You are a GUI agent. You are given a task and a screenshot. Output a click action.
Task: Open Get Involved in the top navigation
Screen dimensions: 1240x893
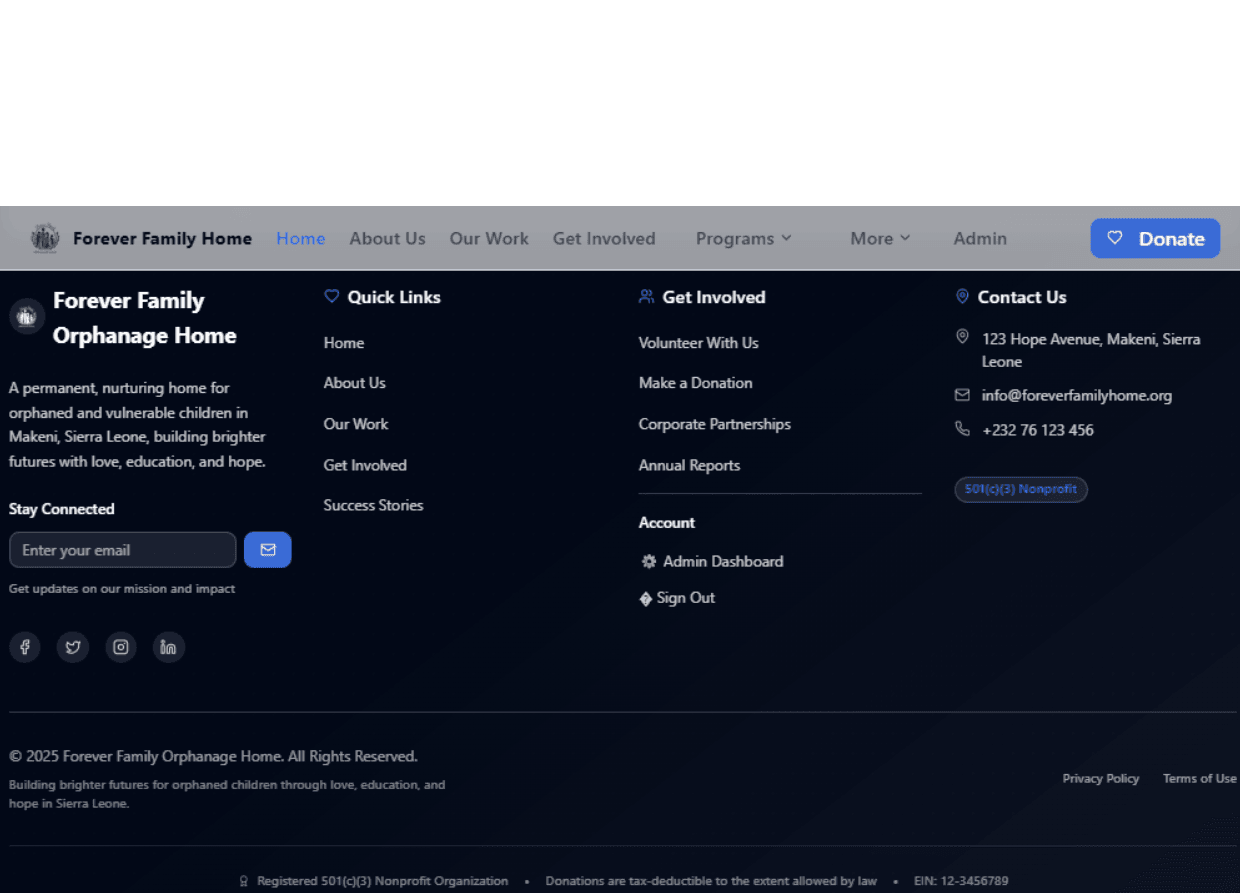pyautogui.click(x=604, y=238)
